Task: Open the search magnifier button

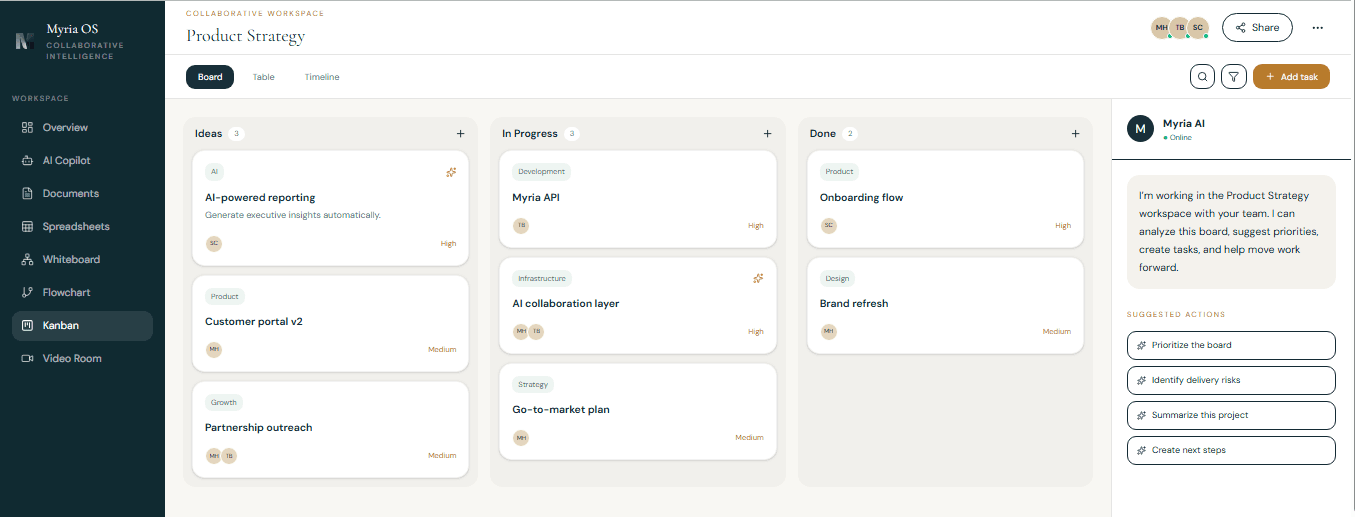Action: 1202,77
